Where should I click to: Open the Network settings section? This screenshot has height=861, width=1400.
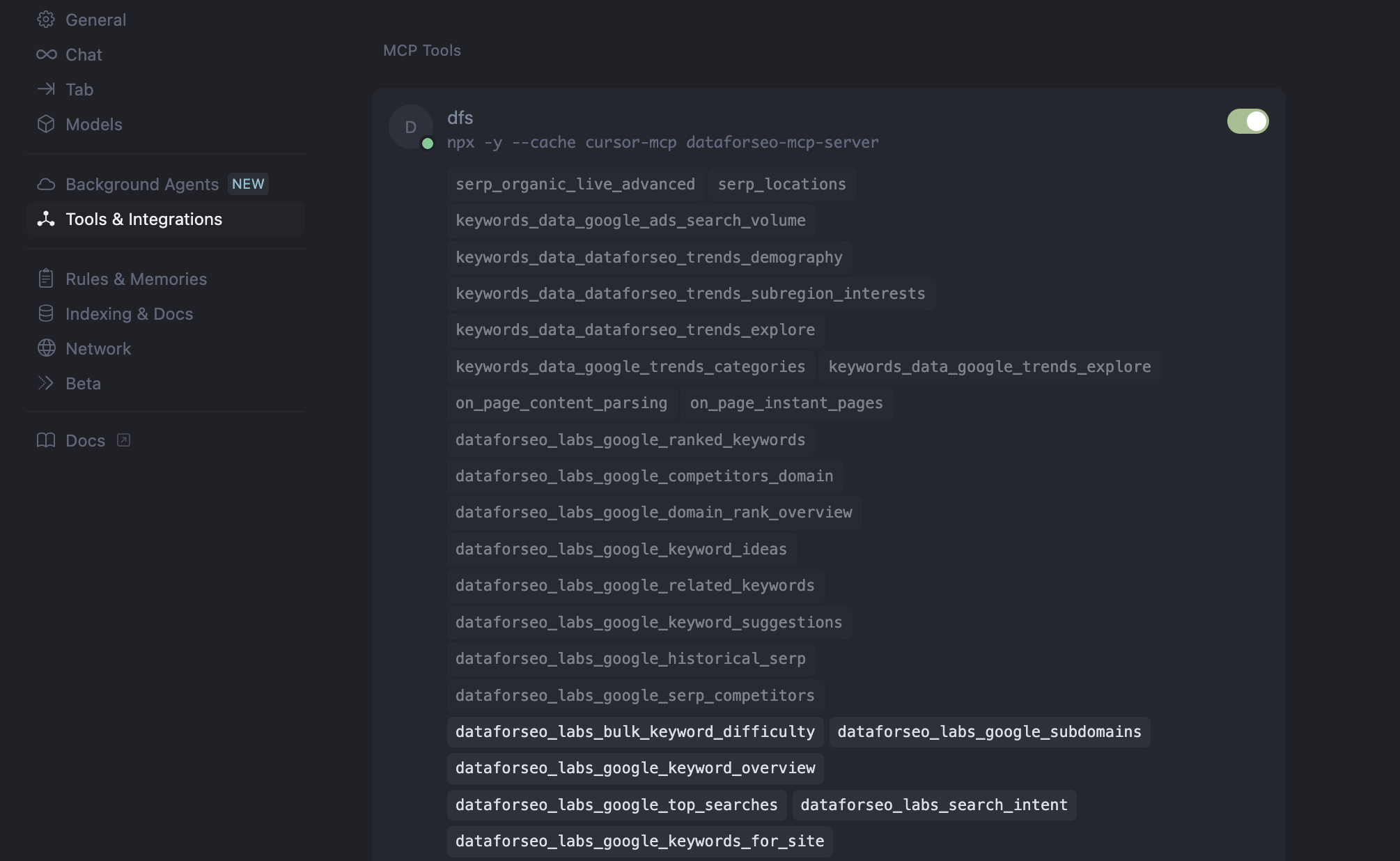click(166, 348)
